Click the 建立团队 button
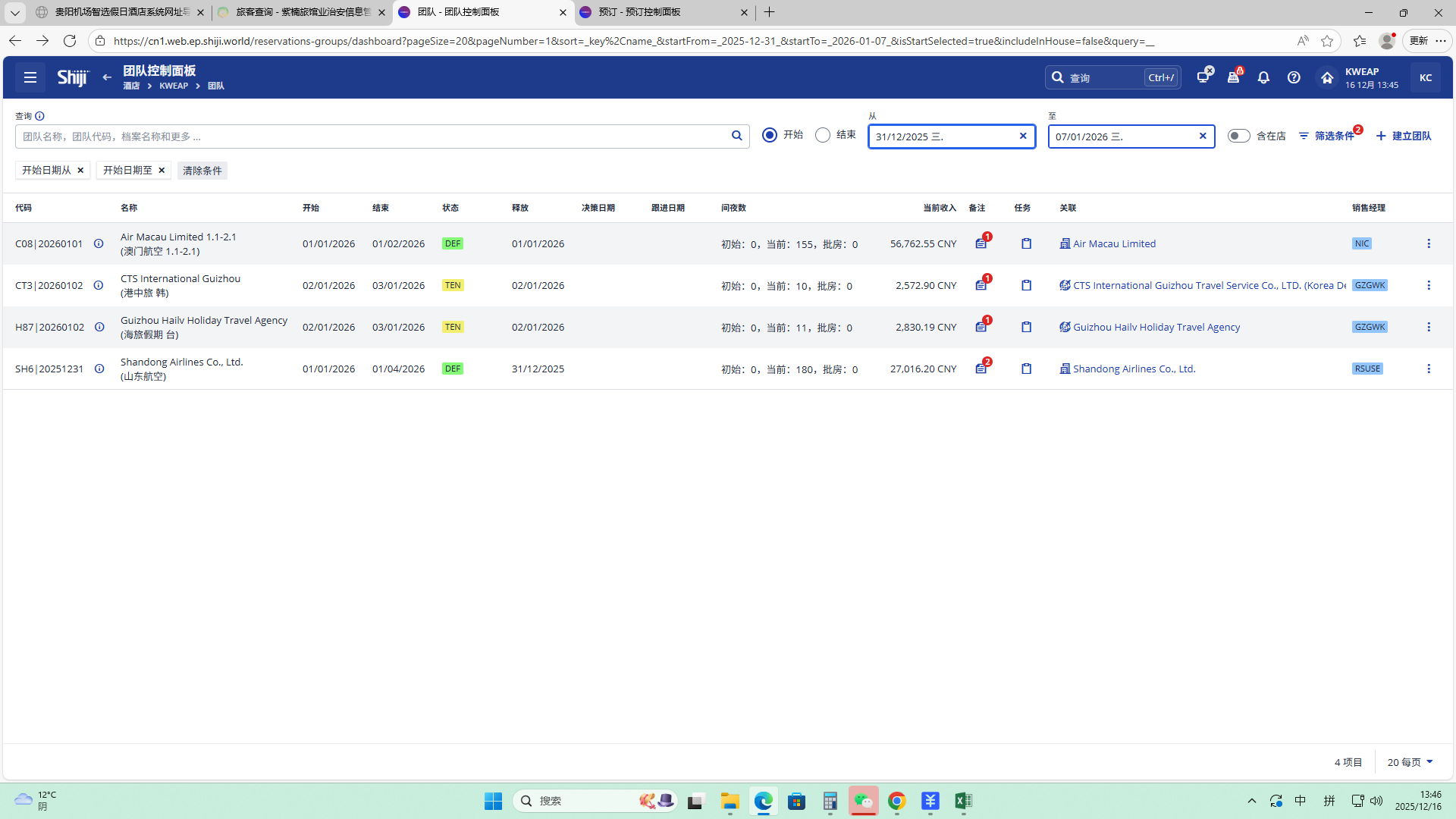This screenshot has width=1456, height=819. pyautogui.click(x=1404, y=136)
